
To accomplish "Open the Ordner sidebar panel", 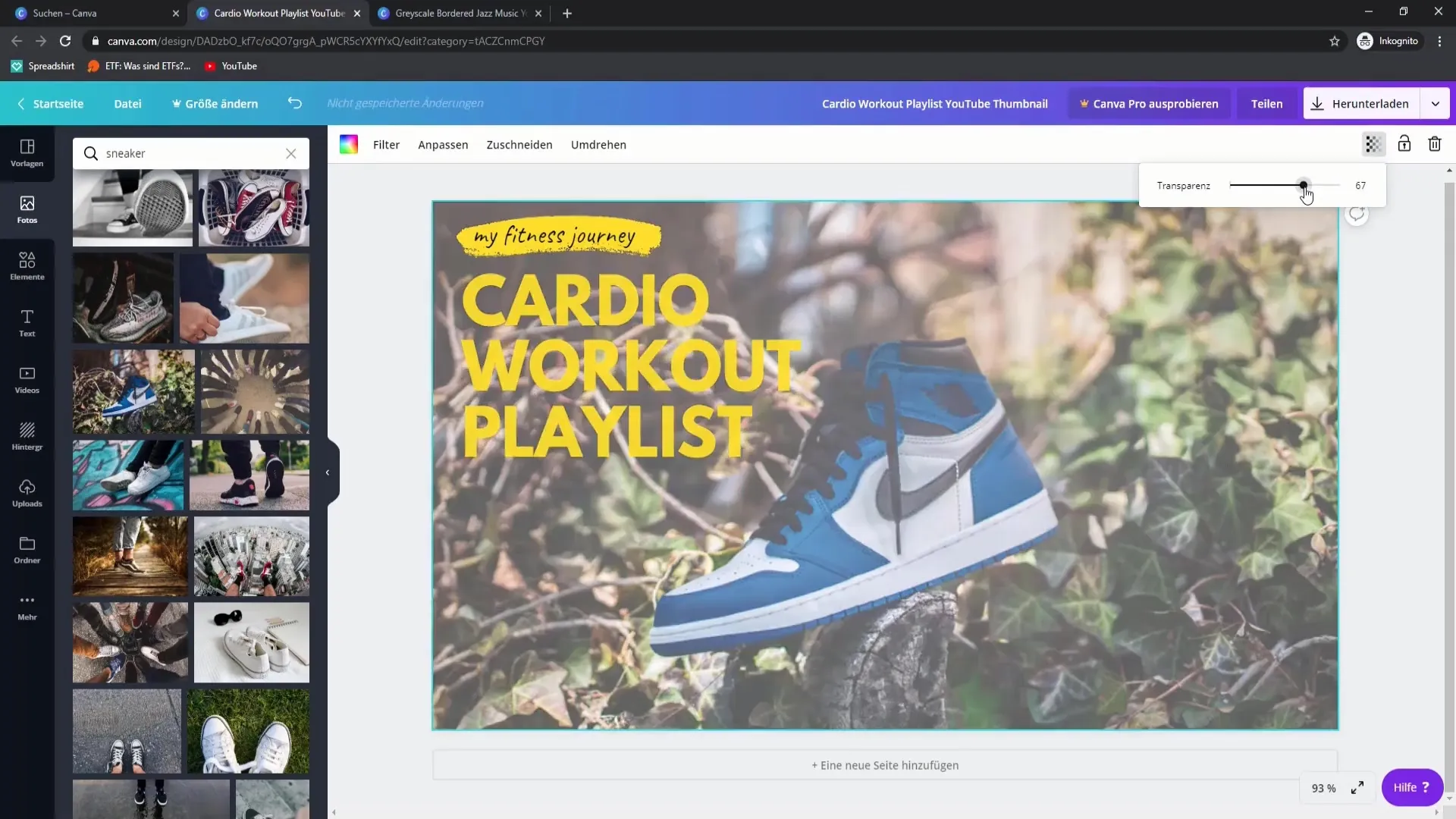I will 27,551.
